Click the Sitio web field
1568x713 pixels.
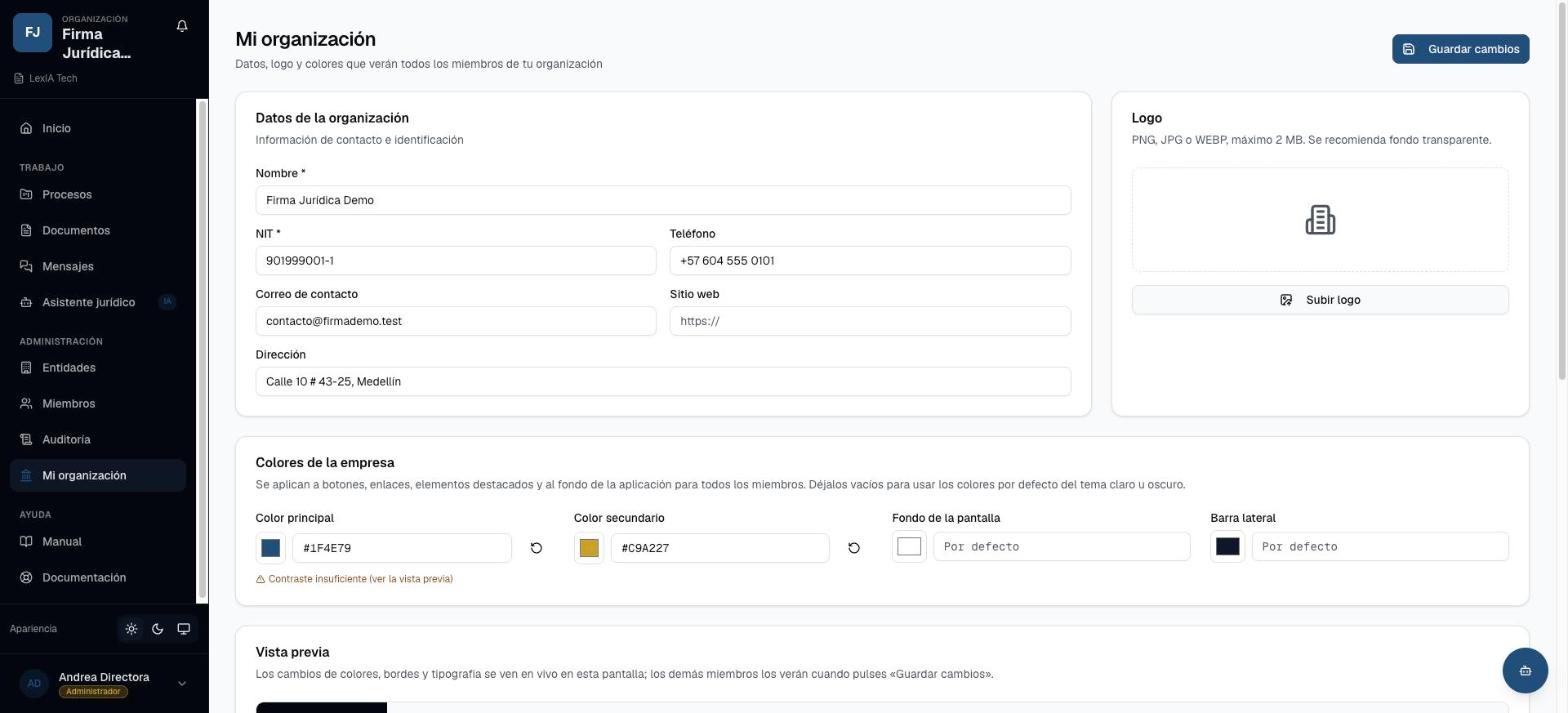870,321
